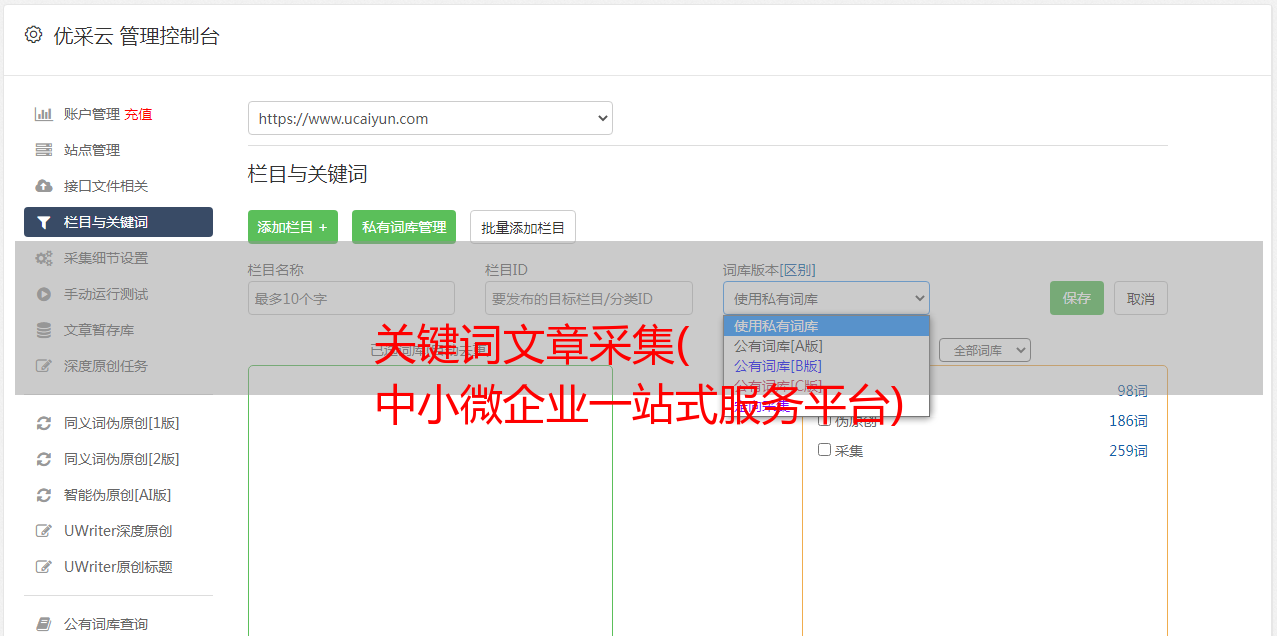Choose 公有词库[A版] in the open list

[x=826, y=346]
